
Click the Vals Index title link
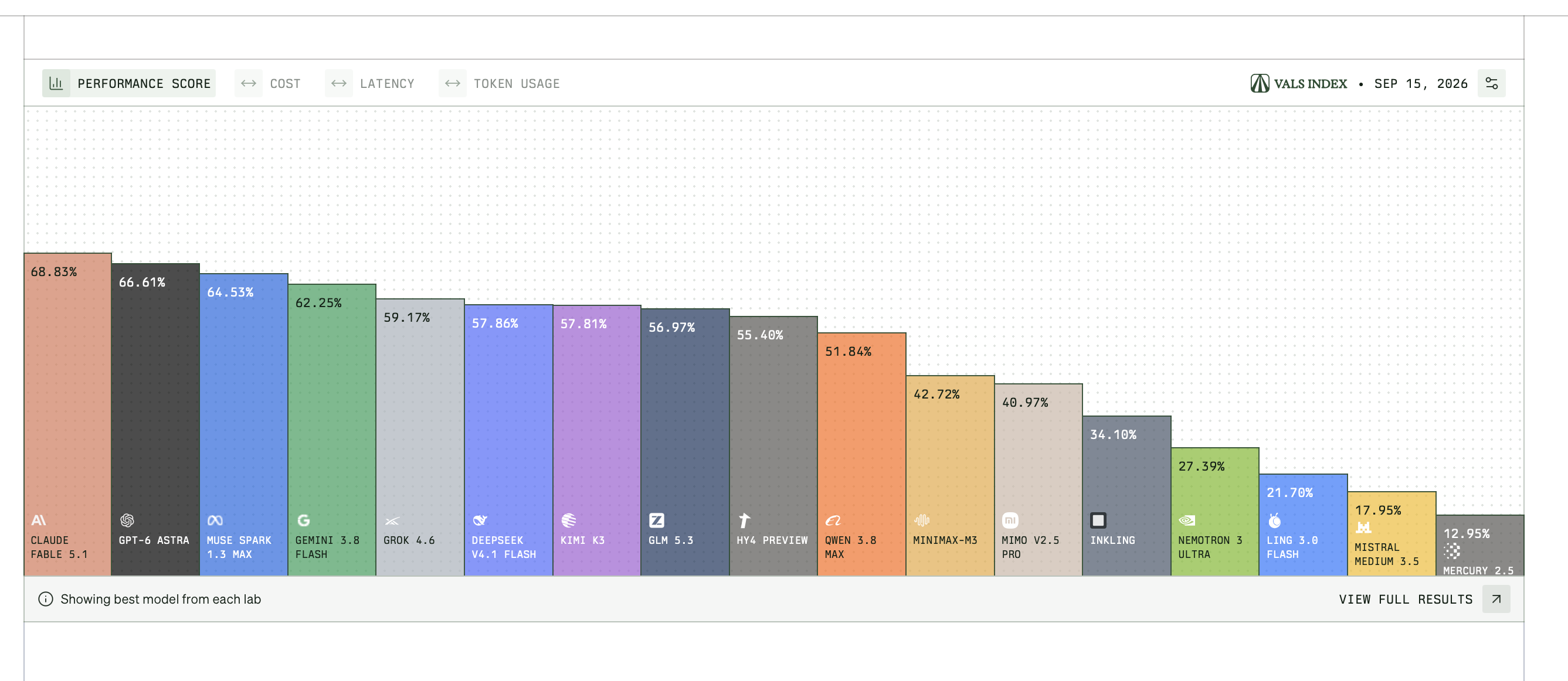coord(1310,83)
